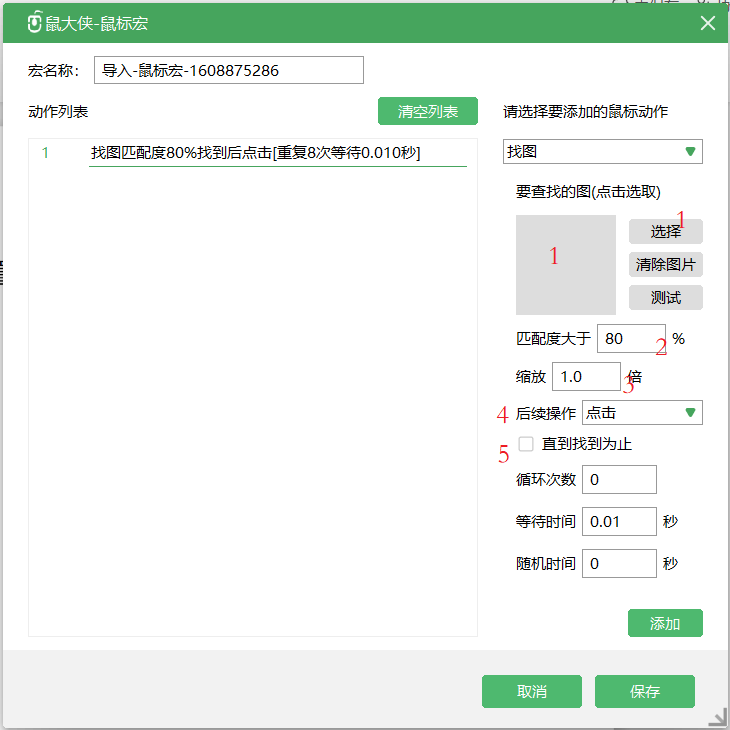Click the 清空列表 button
Viewport: 730px width, 730px height.
click(428, 111)
